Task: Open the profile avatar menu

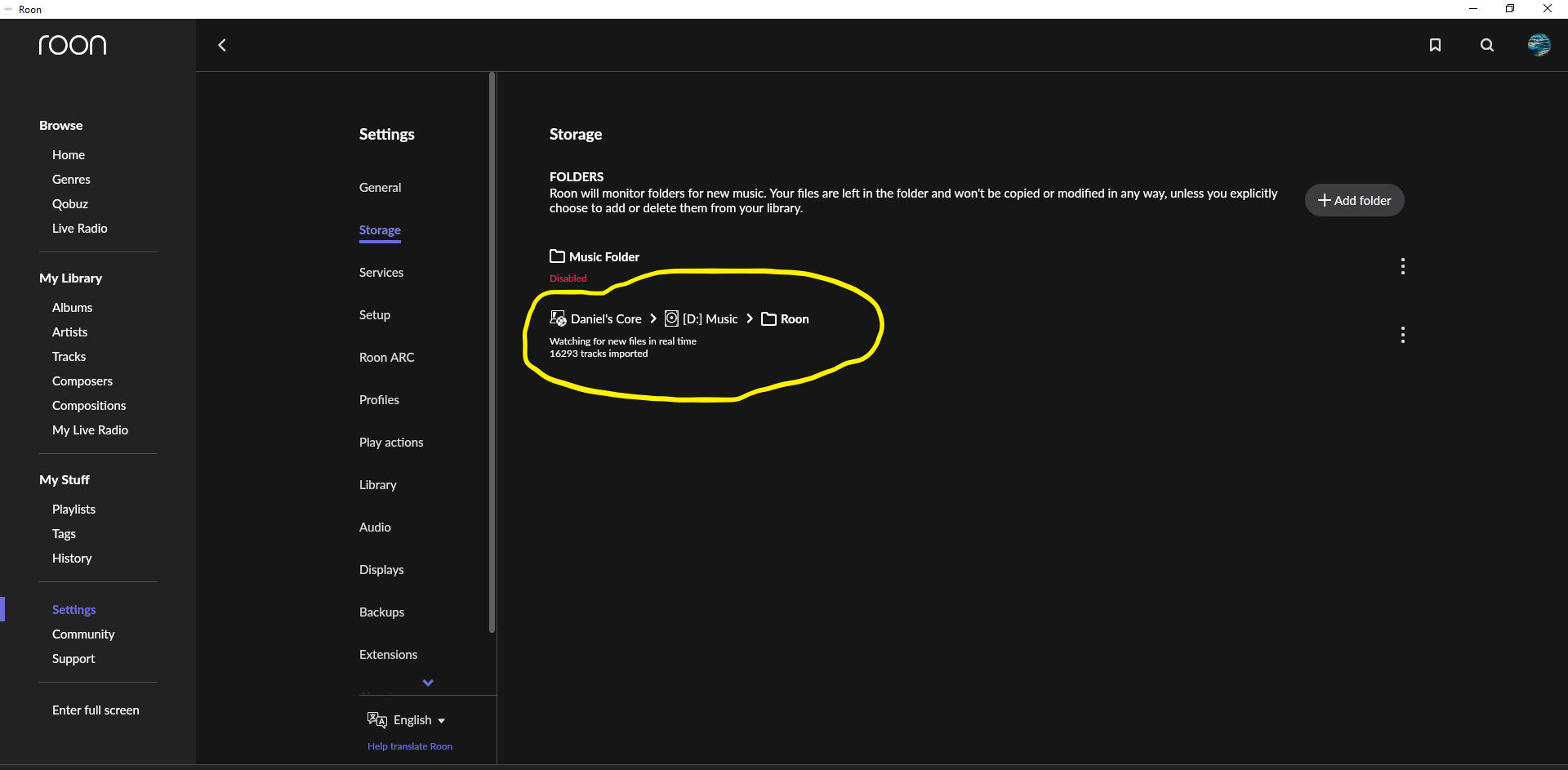Action: pyautogui.click(x=1539, y=45)
